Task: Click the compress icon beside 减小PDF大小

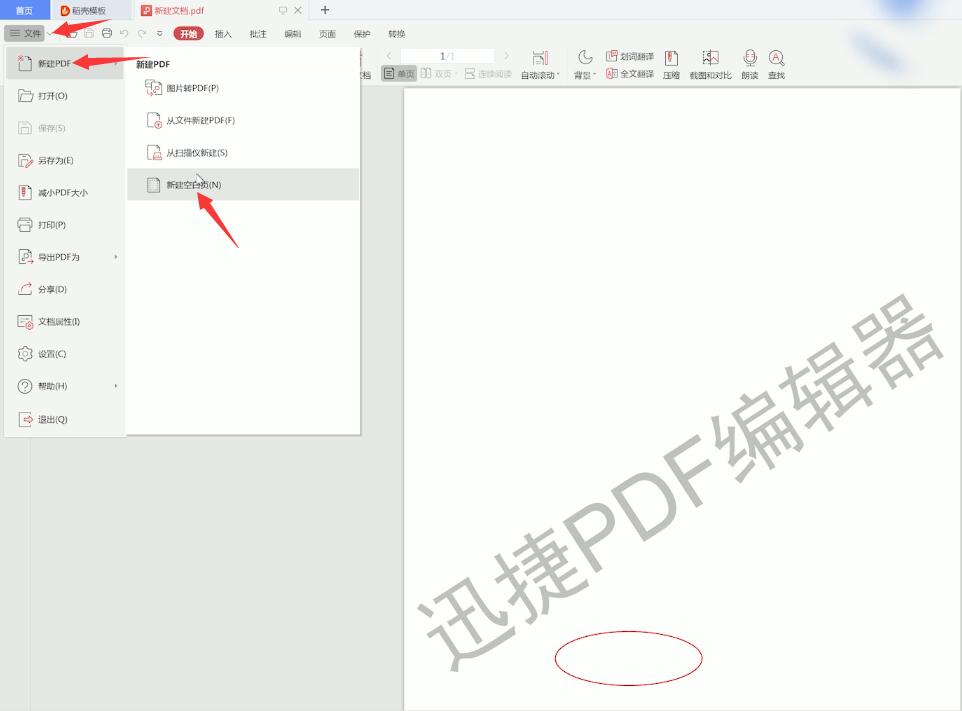Action: click(25, 193)
